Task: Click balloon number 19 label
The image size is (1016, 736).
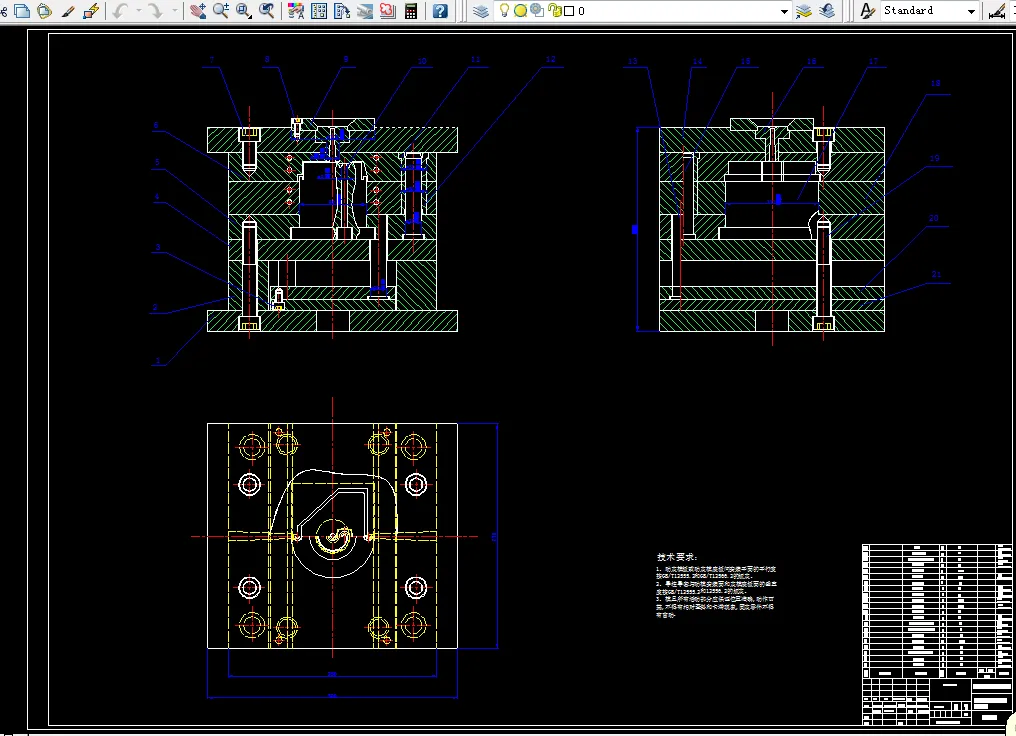Action: pyautogui.click(x=934, y=158)
